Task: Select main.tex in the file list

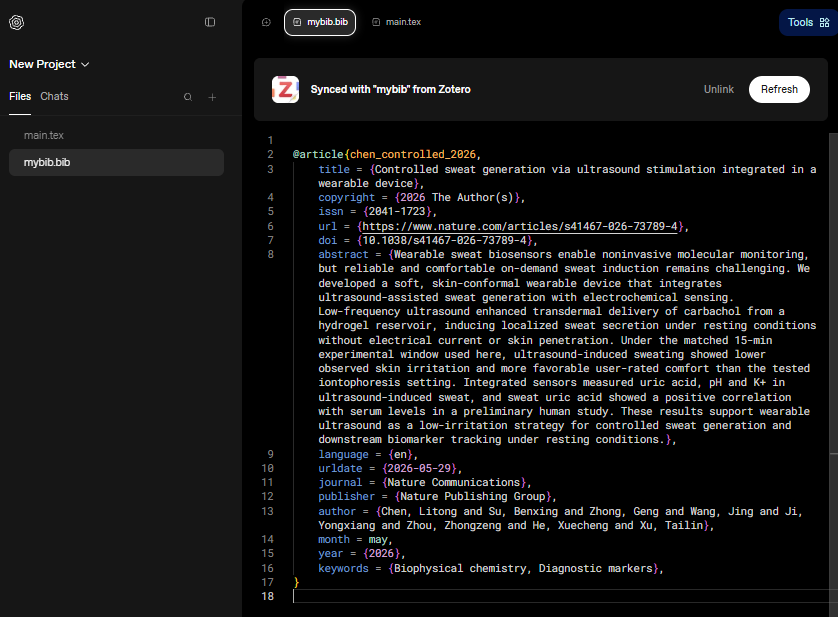Action: (117, 135)
